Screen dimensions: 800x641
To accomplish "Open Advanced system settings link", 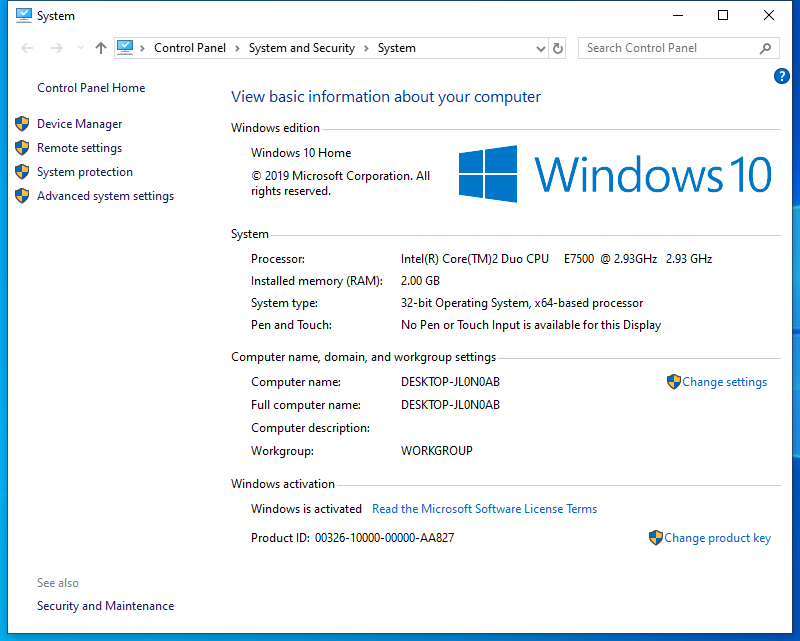I will [106, 196].
